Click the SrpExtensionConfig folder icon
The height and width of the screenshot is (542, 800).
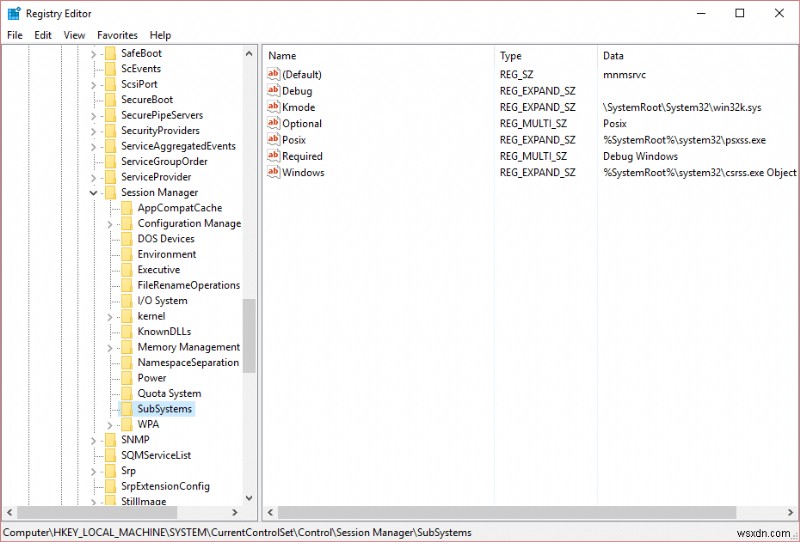[x=110, y=486]
